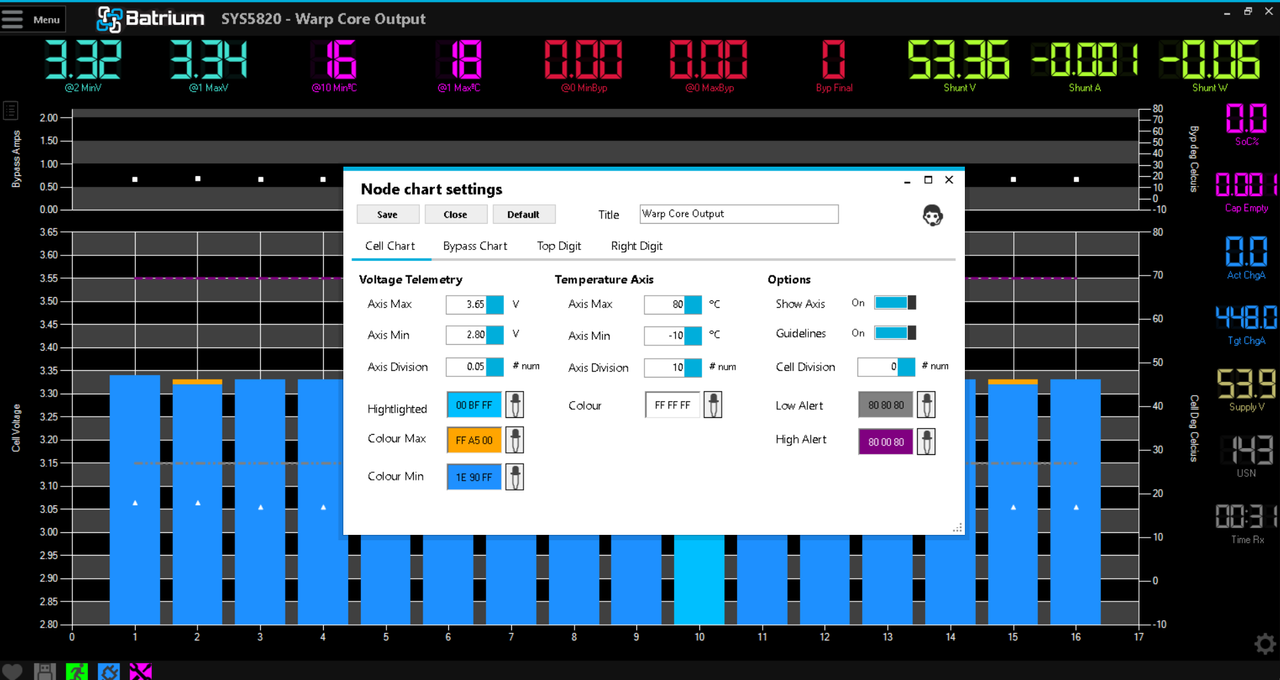The width and height of the screenshot is (1280, 680).
Task: Click the Highlighted 00 BF FF swatch
Action: pyautogui.click(x=474, y=405)
